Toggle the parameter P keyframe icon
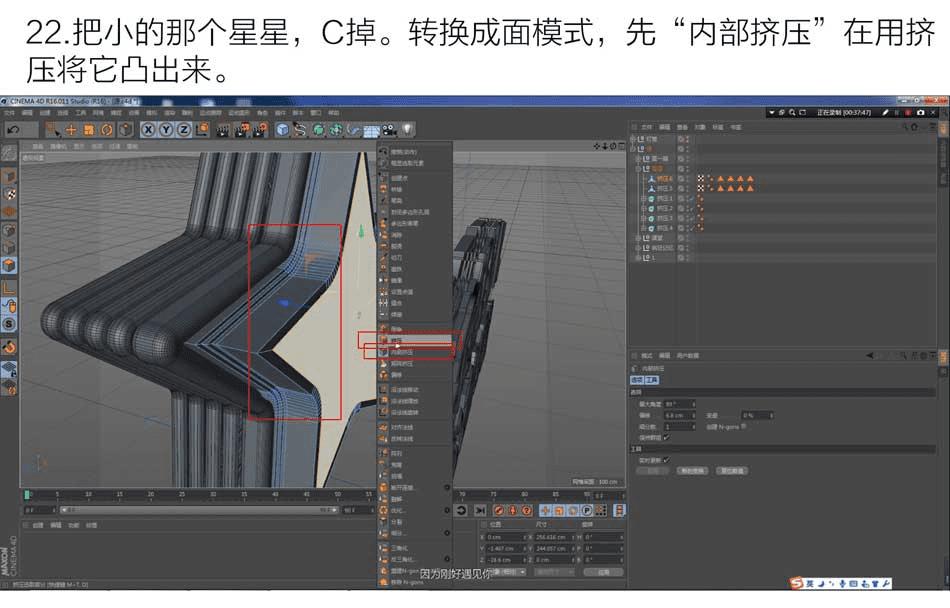The width and height of the screenshot is (950, 608). coord(586,511)
